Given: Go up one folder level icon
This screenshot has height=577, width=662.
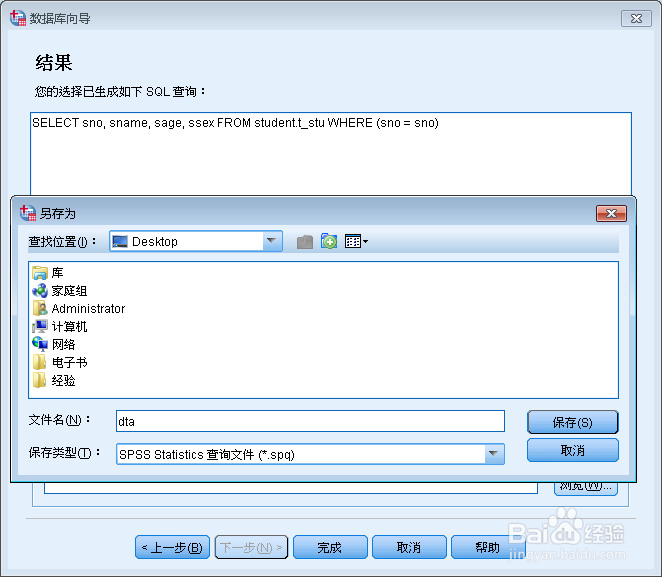Looking at the screenshot, I should tap(305, 242).
